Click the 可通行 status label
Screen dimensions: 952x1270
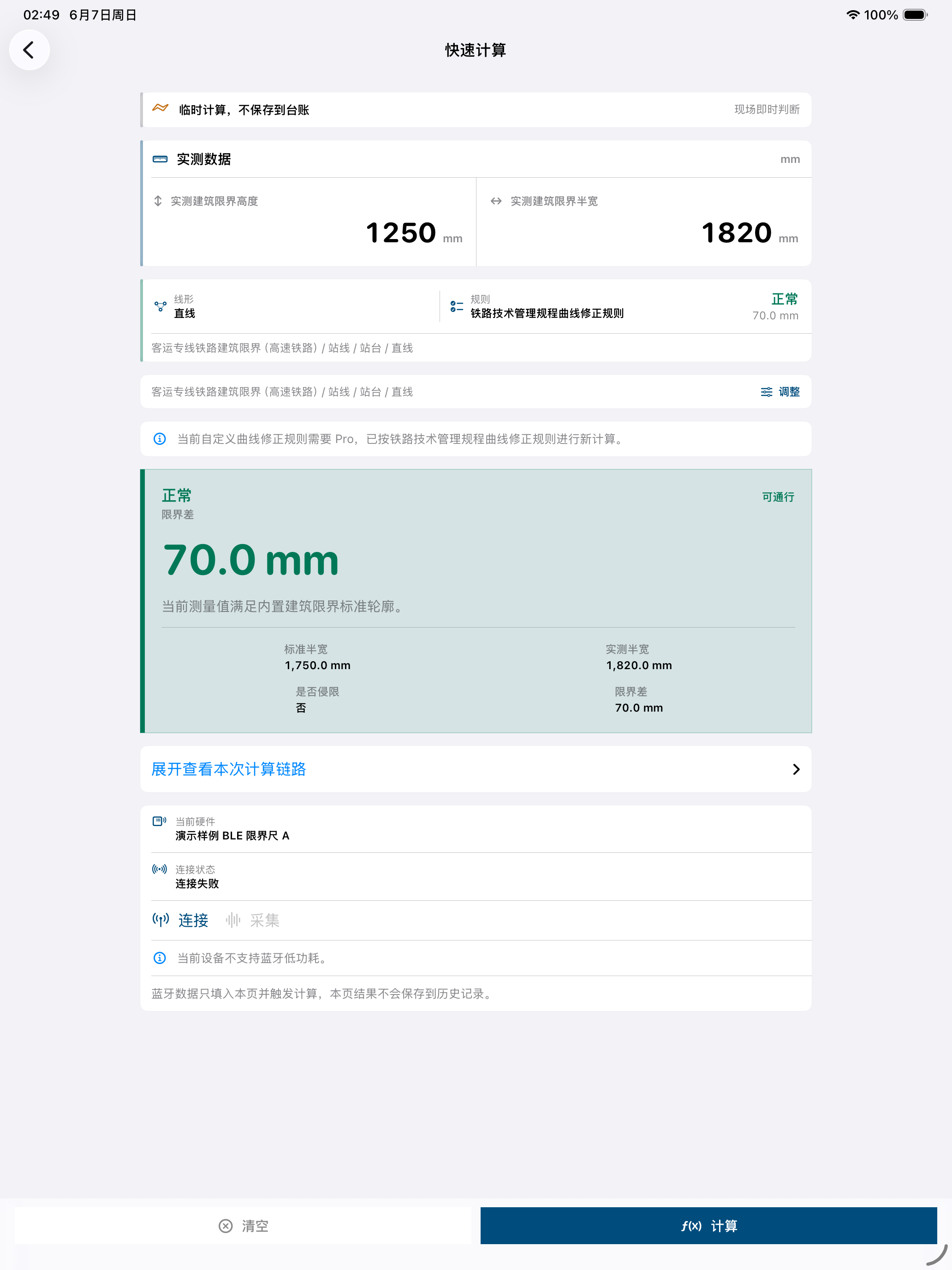778,497
